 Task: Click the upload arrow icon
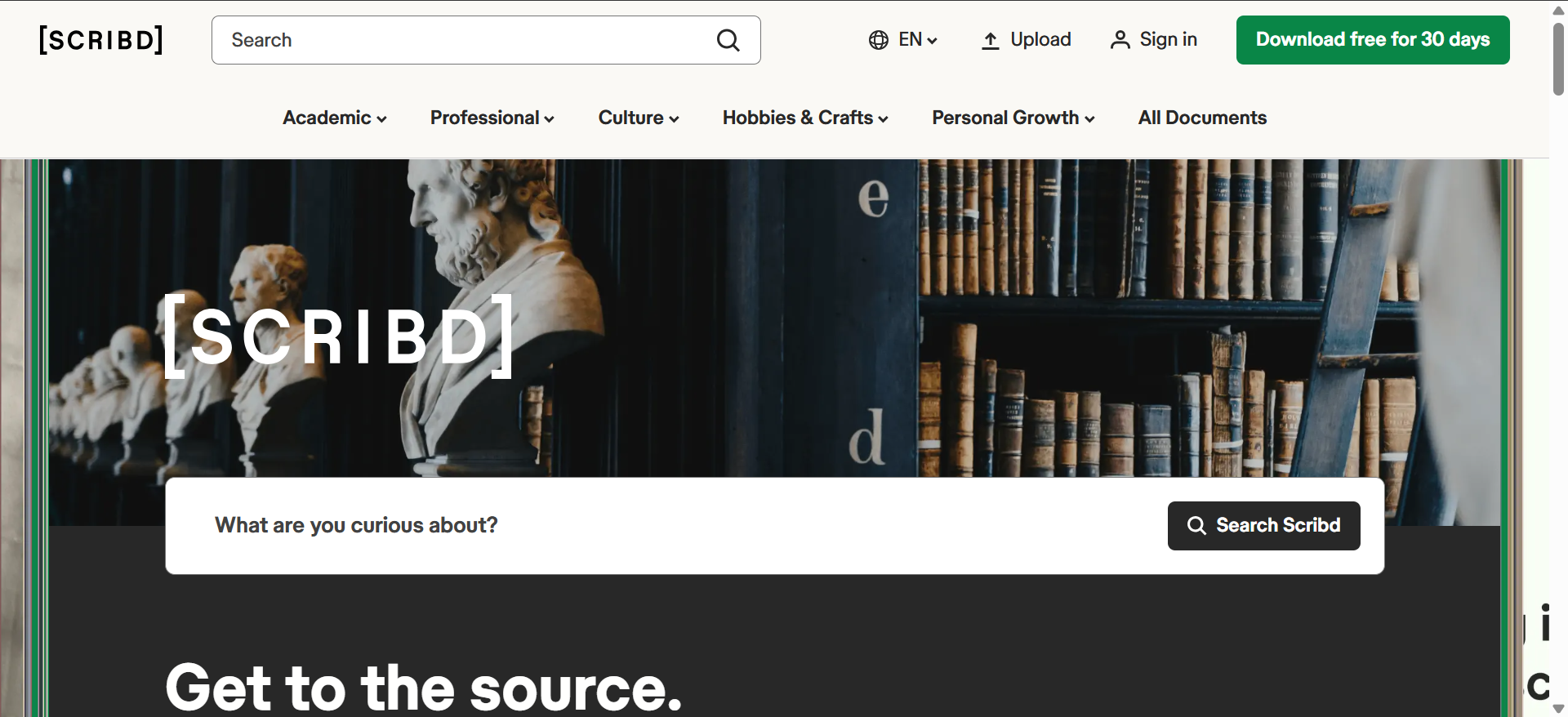click(990, 40)
